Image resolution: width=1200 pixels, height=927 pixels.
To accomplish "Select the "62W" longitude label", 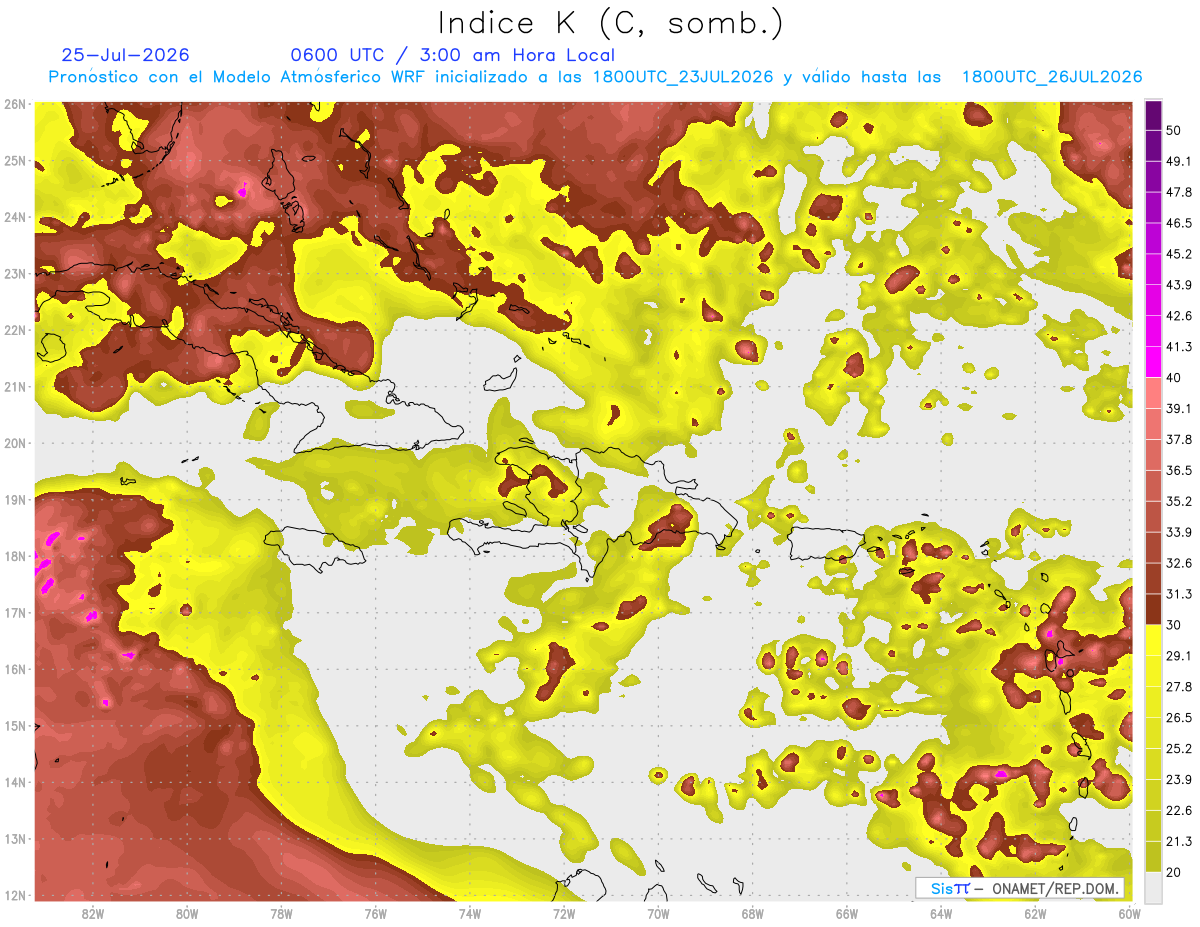I will 1035,913.
